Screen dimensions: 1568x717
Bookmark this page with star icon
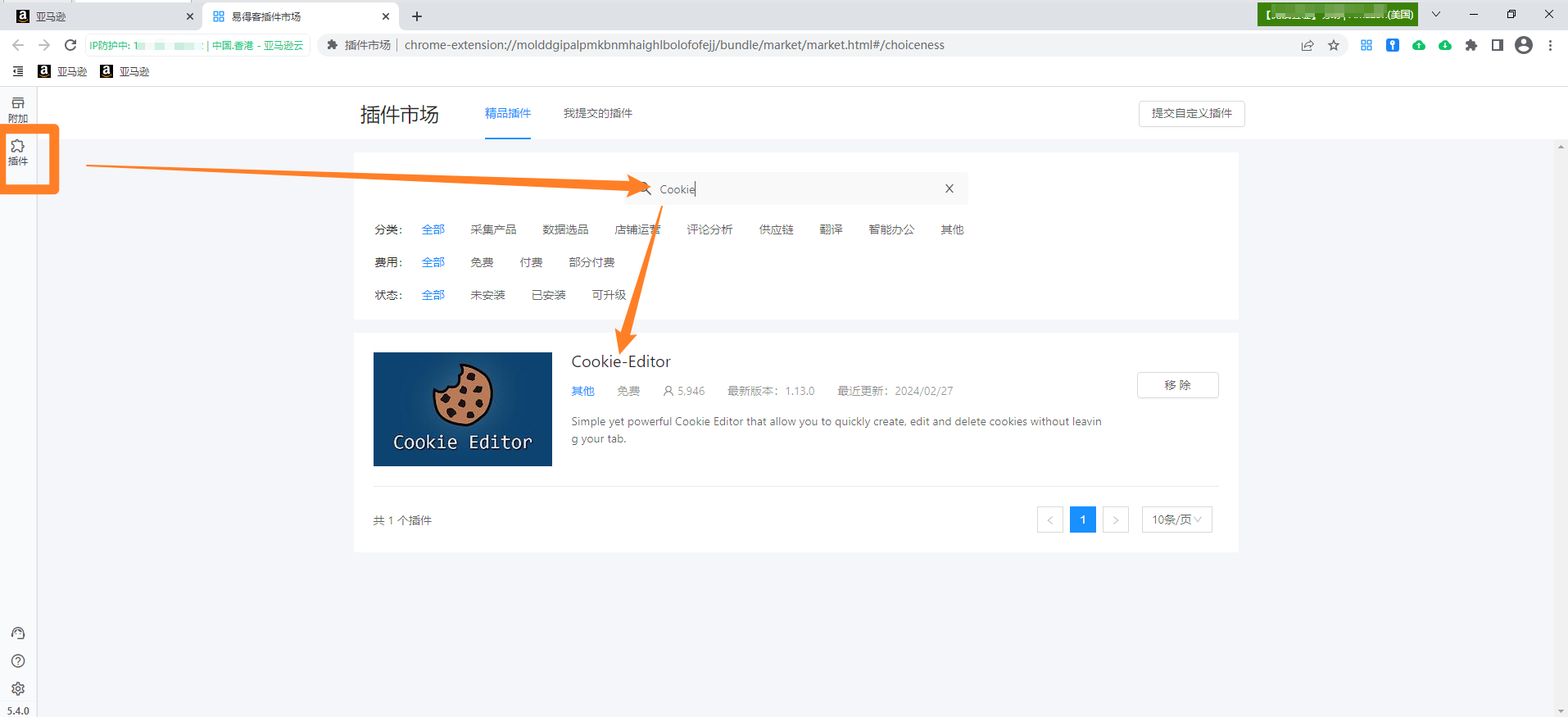coord(1334,45)
